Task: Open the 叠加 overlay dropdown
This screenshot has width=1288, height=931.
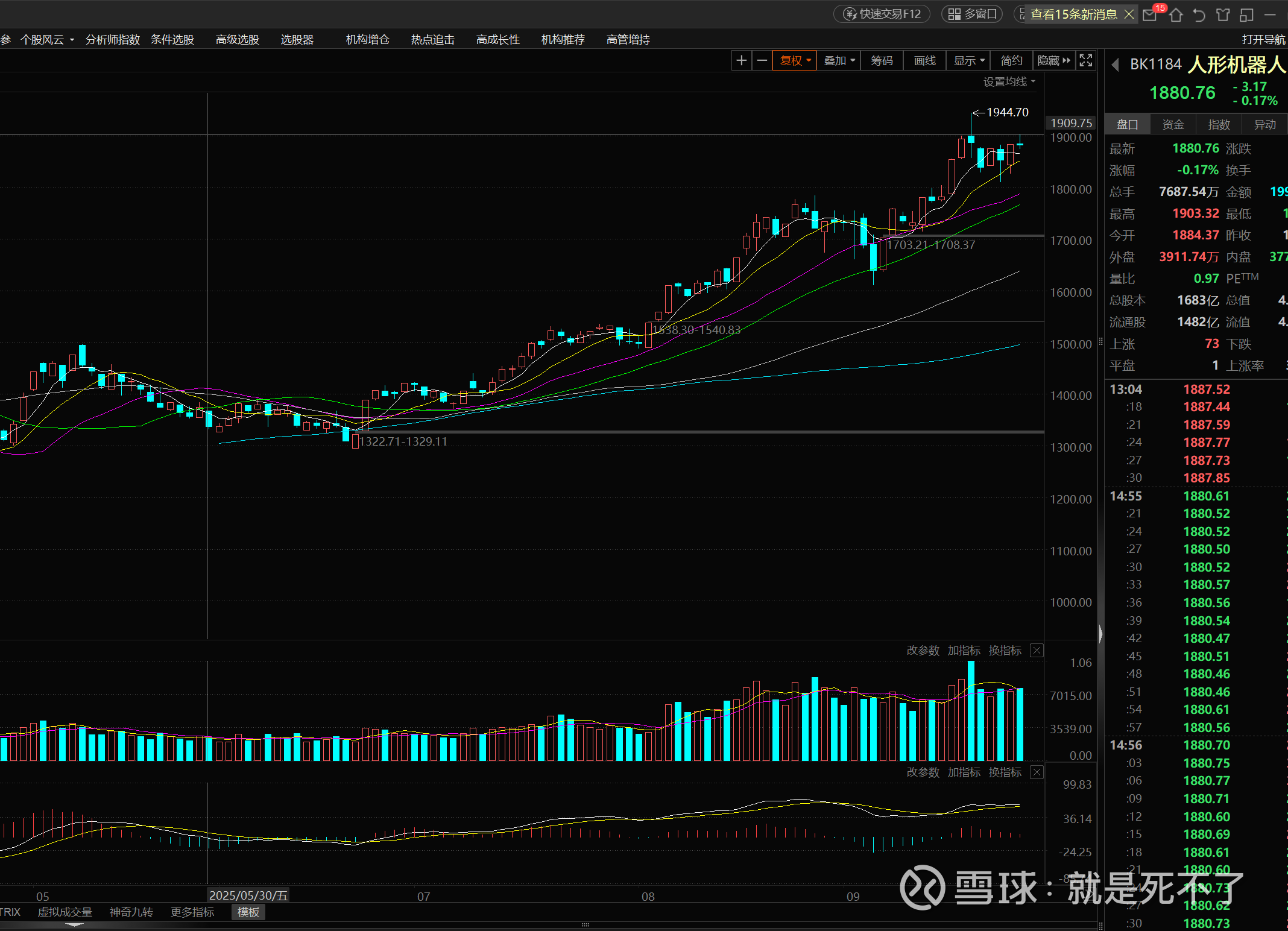Action: coord(839,60)
